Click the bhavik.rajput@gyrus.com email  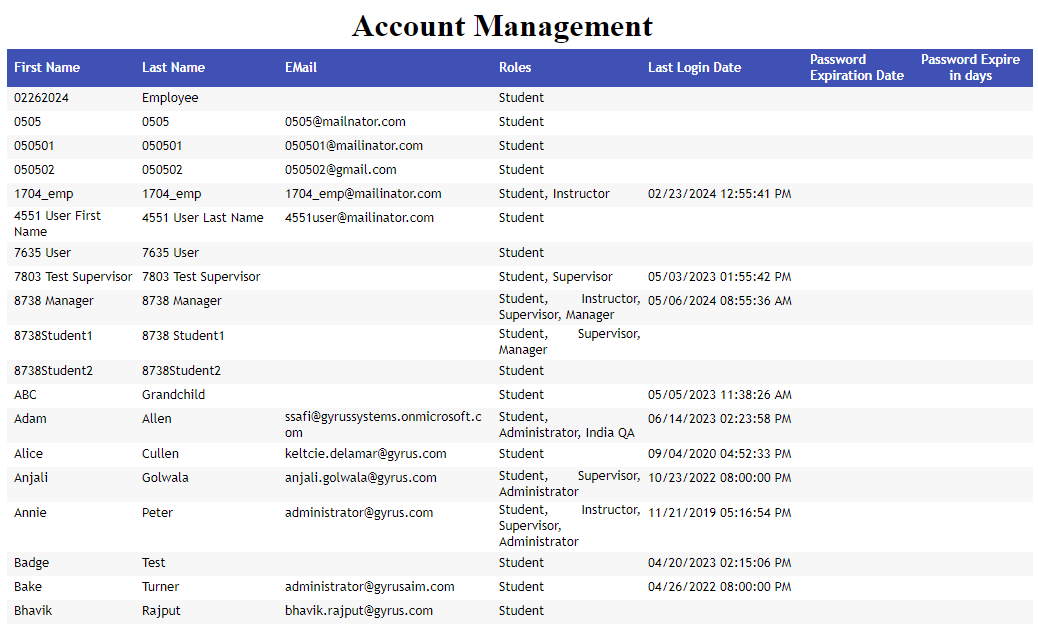pyautogui.click(x=359, y=611)
